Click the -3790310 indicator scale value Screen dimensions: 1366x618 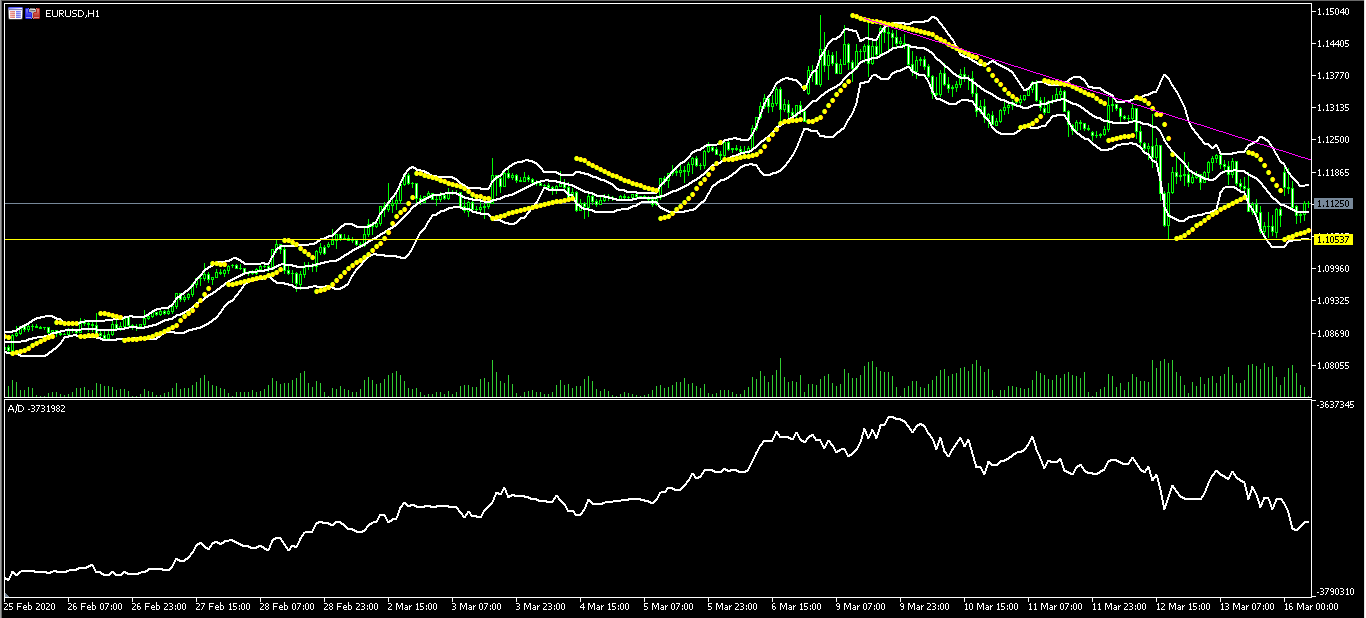point(1336,591)
